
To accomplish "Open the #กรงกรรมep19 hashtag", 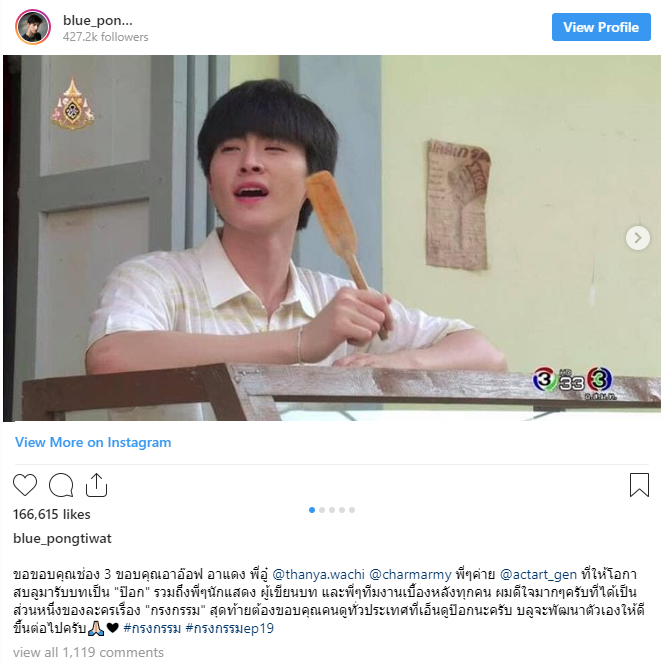I will point(229,628).
